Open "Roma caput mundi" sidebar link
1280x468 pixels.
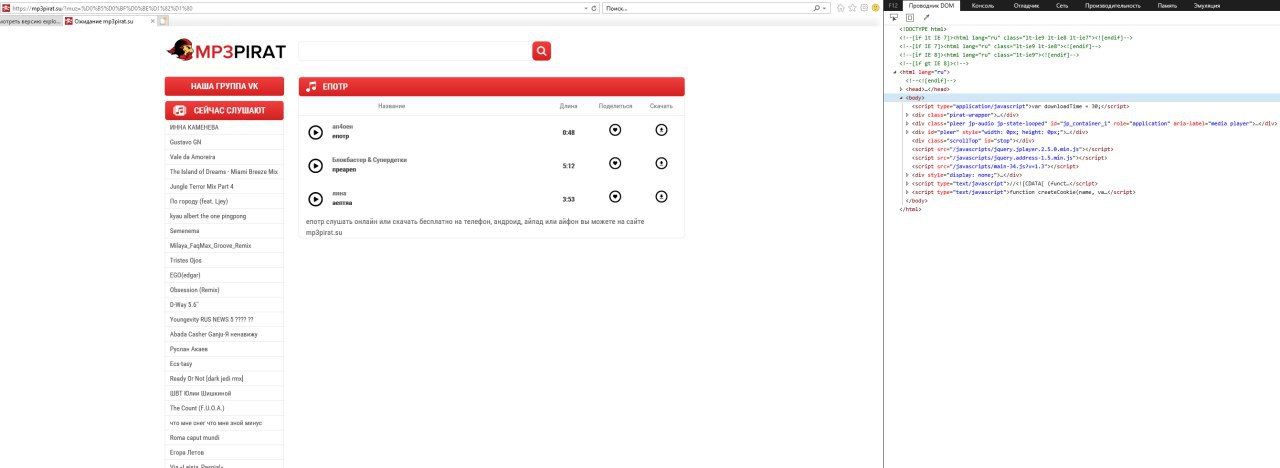195,437
